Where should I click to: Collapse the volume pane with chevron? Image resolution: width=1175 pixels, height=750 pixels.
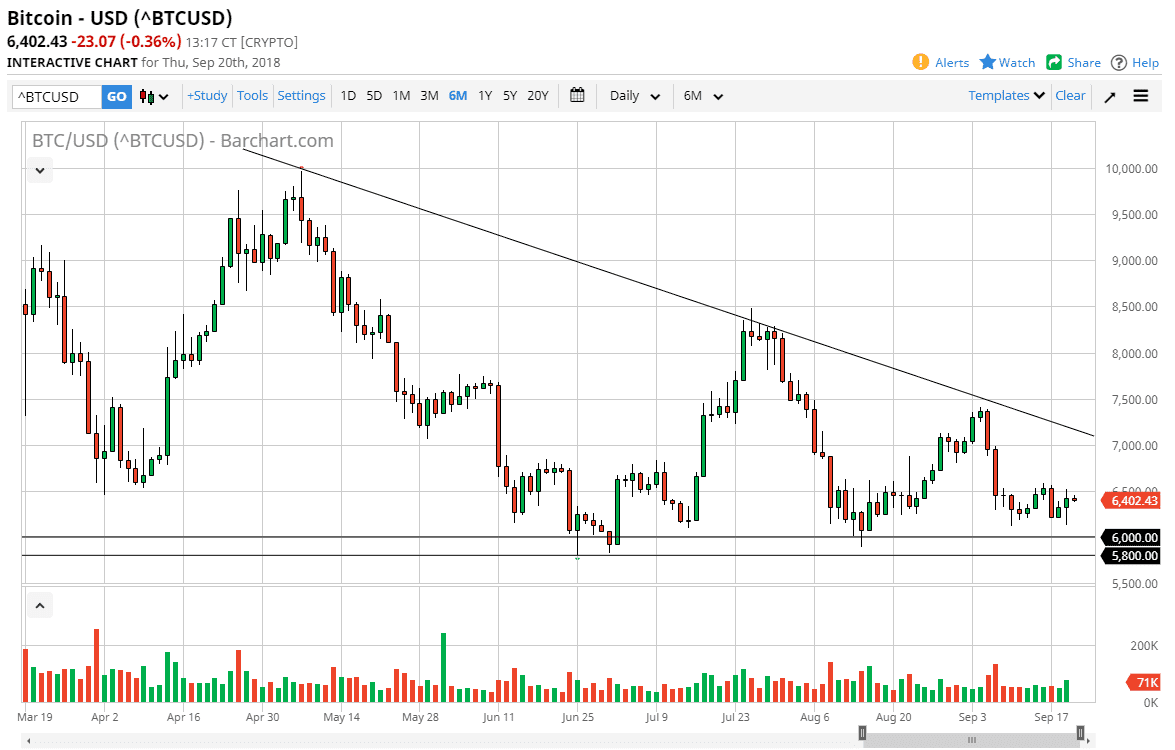(40, 605)
